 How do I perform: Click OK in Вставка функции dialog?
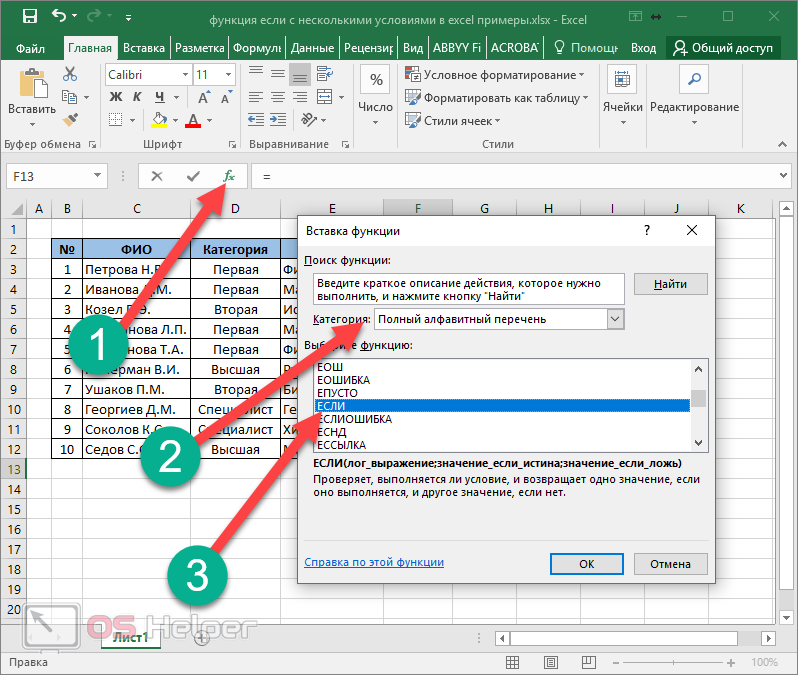coord(586,564)
